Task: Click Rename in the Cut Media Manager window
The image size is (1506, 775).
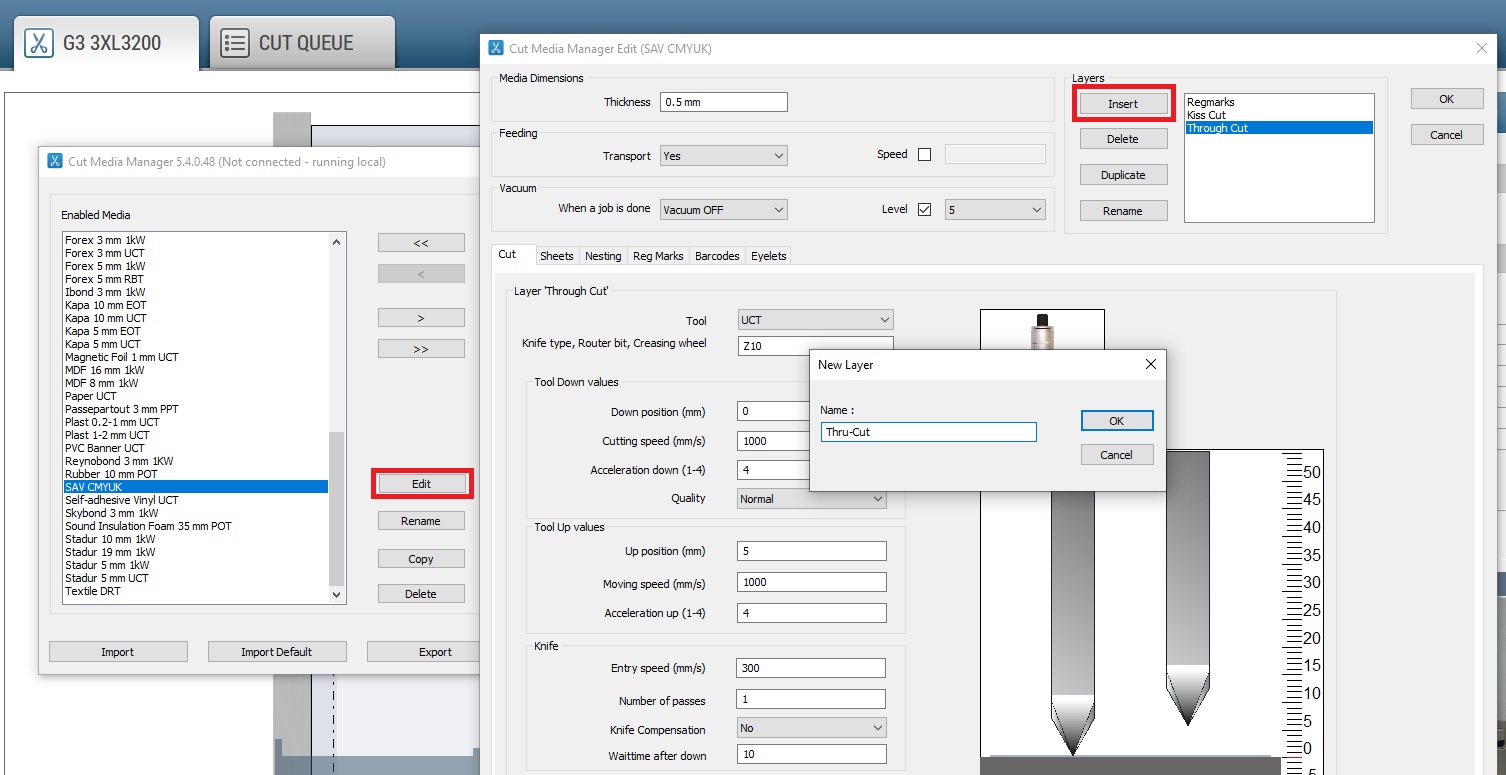Action: click(x=421, y=521)
